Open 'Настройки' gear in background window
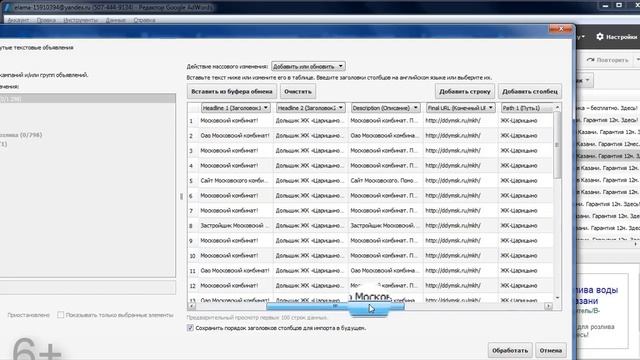Screen dimensions: 640x360 tap(616, 37)
